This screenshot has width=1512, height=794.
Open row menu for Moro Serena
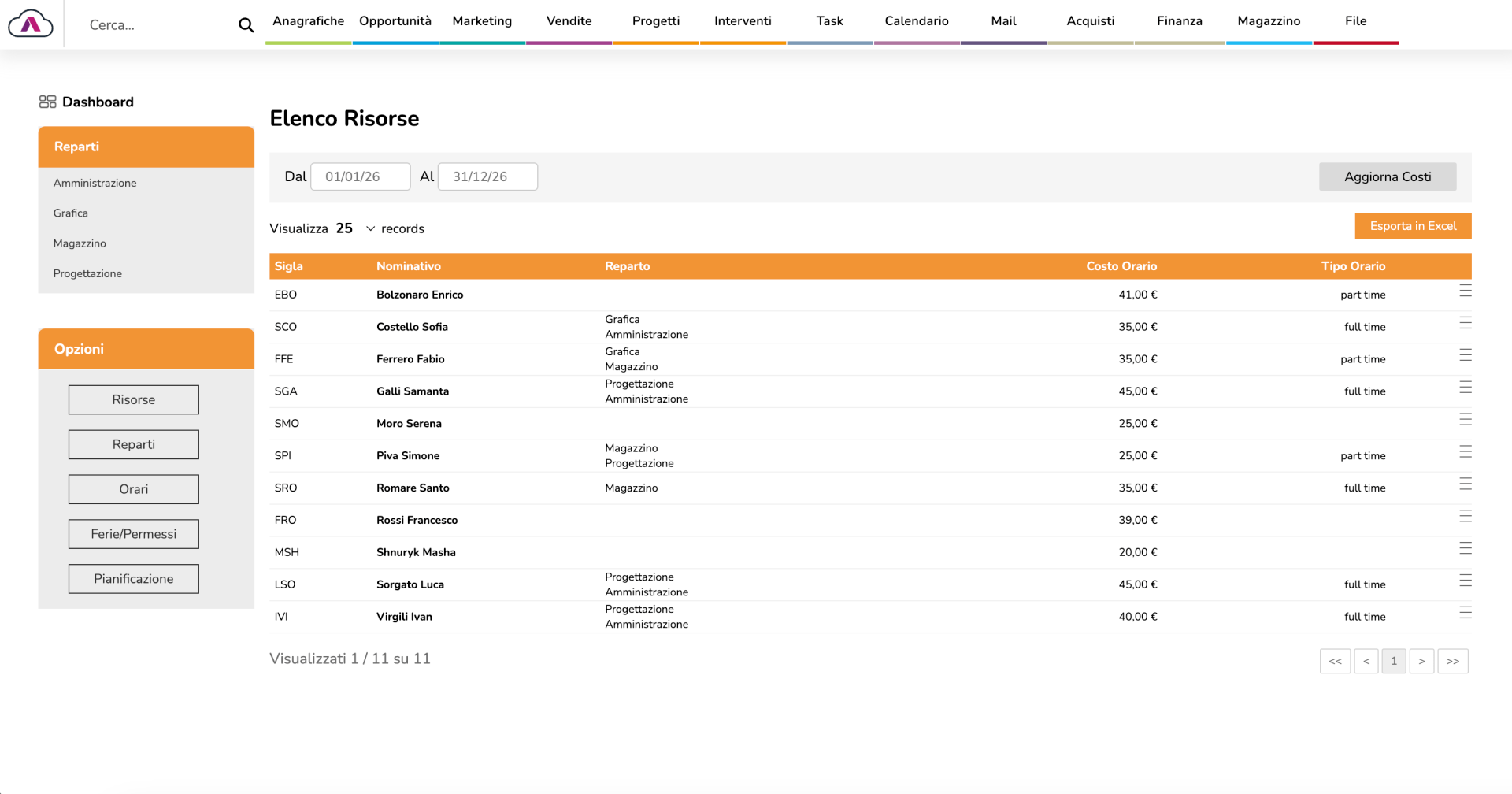point(1465,420)
